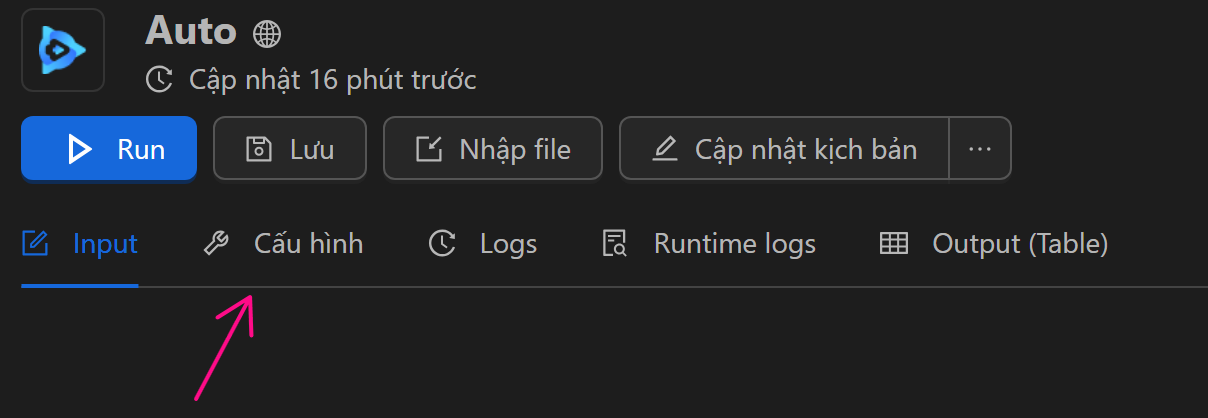The image size is (1208, 418).
Task: Click the "Cập nhật 16 phút trước" timestamp
Action: coord(332,80)
